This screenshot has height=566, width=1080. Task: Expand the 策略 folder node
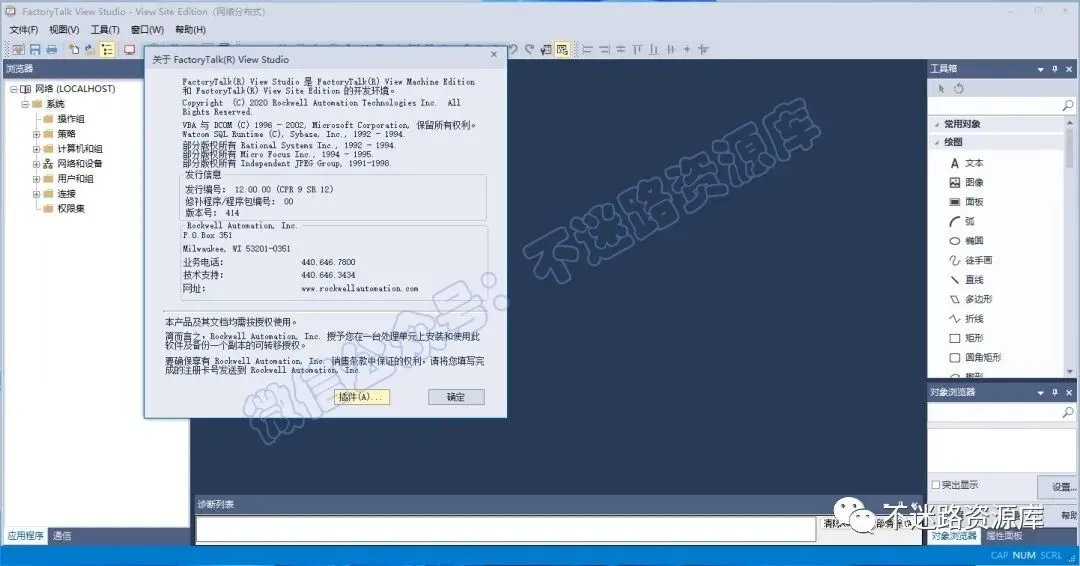(x=36, y=134)
